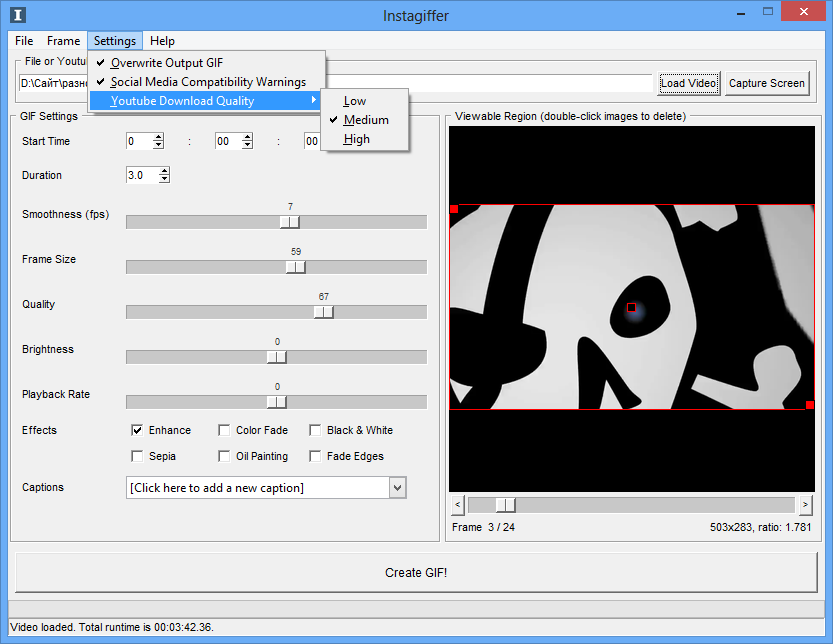The width and height of the screenshot is (833, 644).
Task: Click the frame scrollbar thumb
Action: (x=505, y=505)
